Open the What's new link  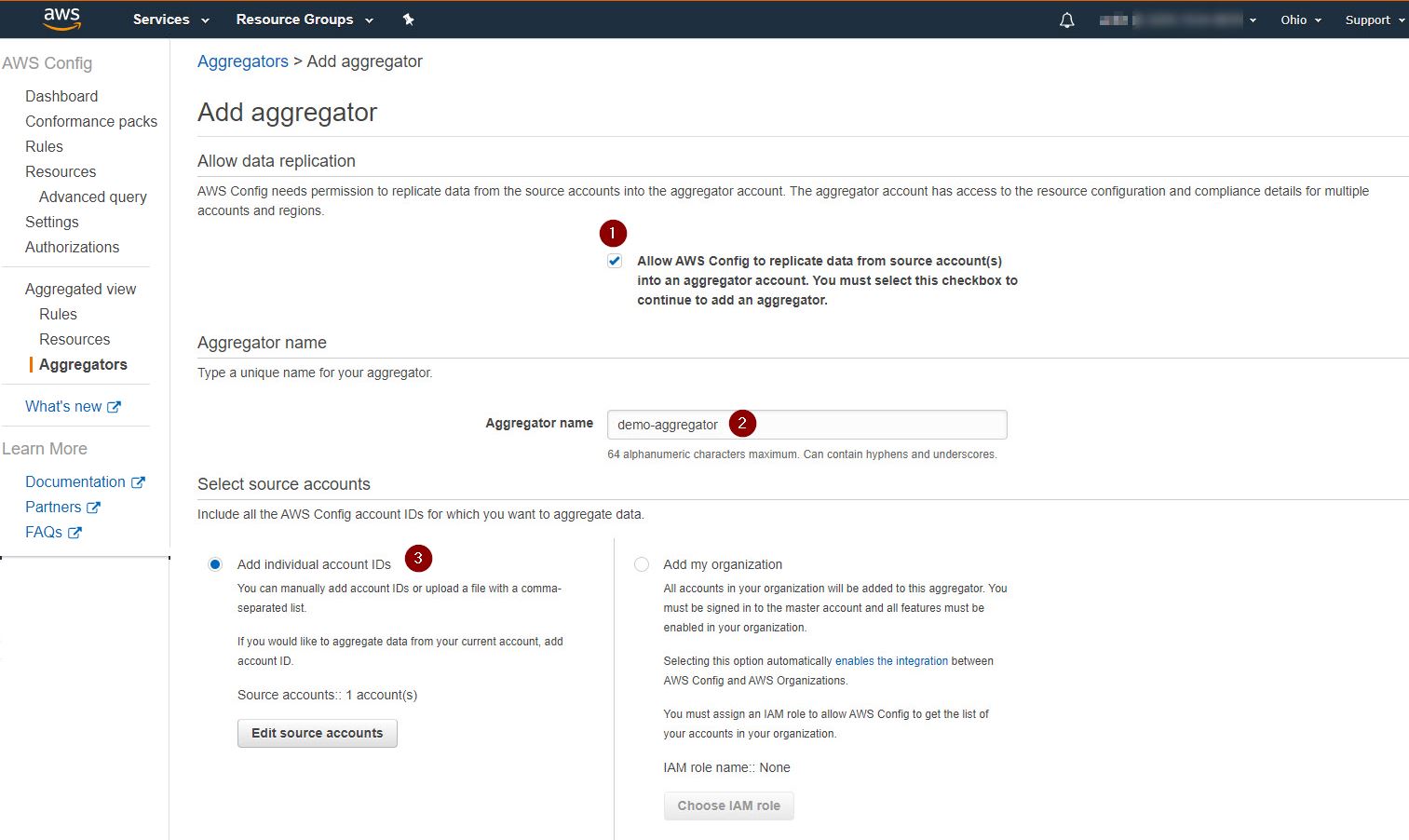coord(63,407)
